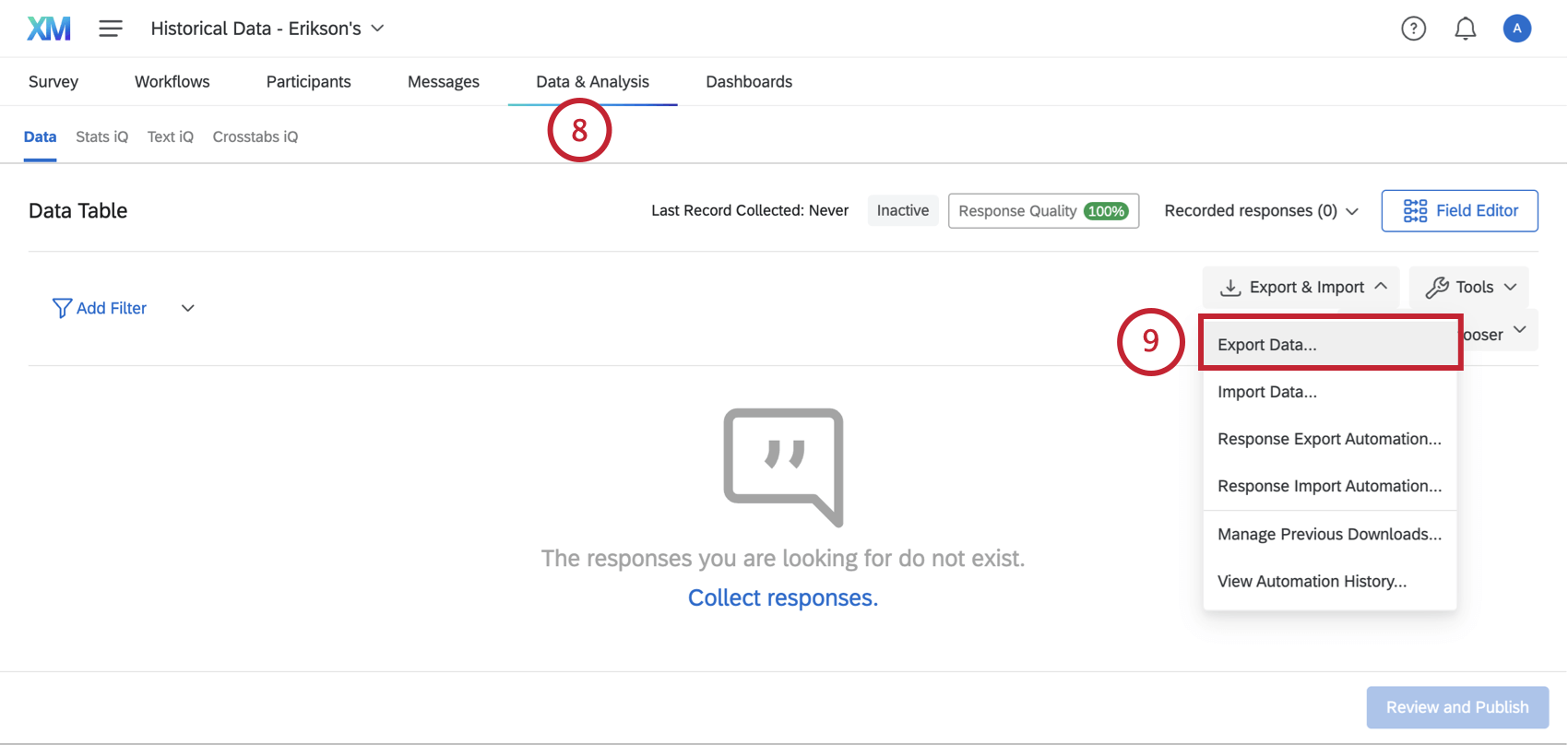The height and width of the screenshot is (745, 1568).
Task: Select Manage Previous Downloads
Action: [x=1330, y=534]
